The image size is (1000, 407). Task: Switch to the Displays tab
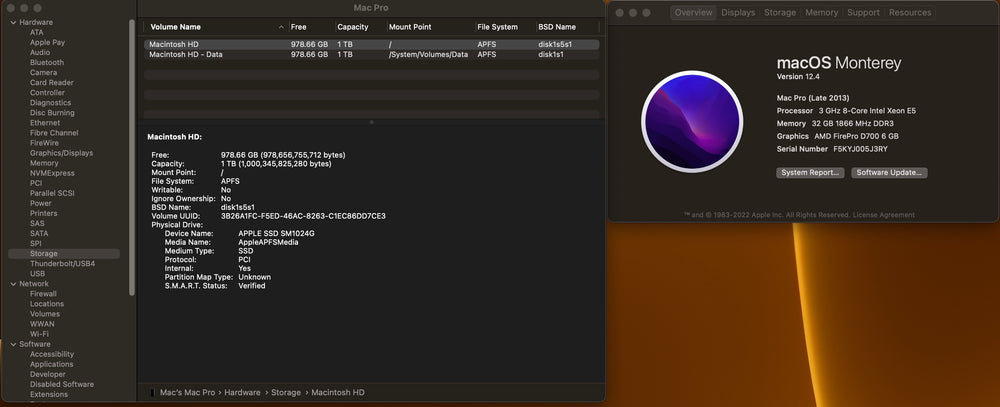point(738,13)
